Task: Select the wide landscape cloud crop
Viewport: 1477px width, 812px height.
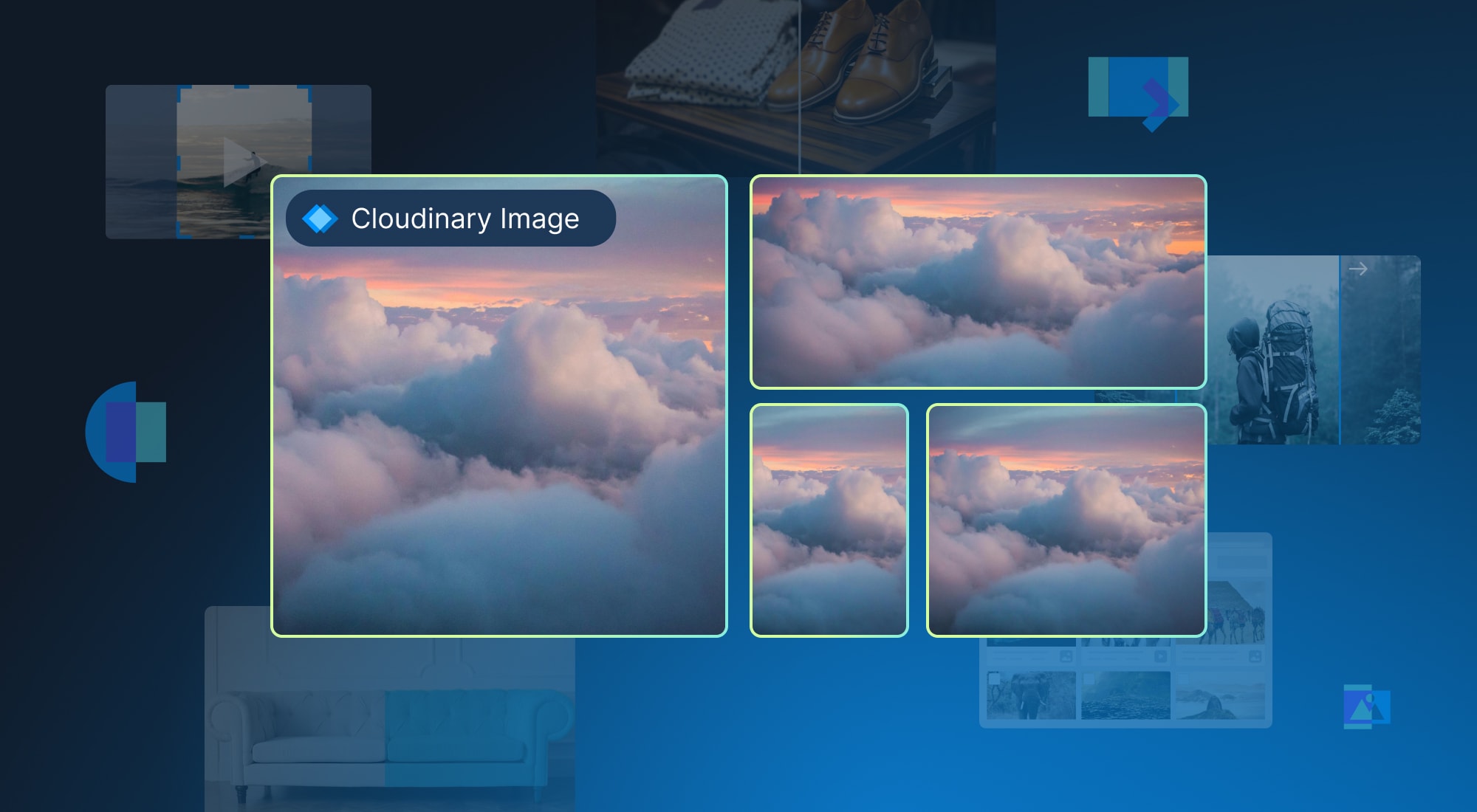Action: coord(978,282)
